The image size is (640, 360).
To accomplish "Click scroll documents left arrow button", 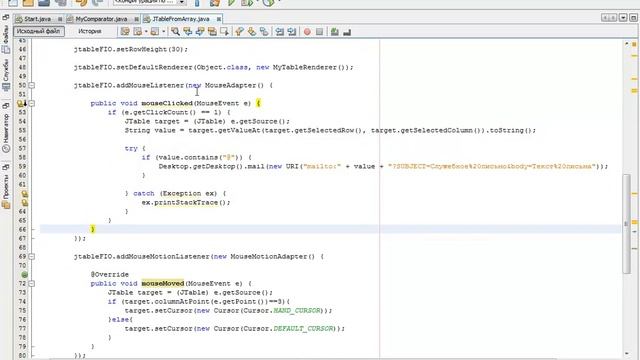I will point(604,18).
